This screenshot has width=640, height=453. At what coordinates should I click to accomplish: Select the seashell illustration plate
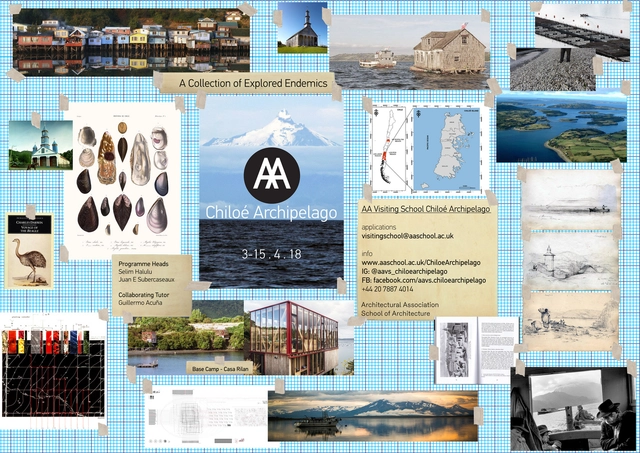(122, 181)
